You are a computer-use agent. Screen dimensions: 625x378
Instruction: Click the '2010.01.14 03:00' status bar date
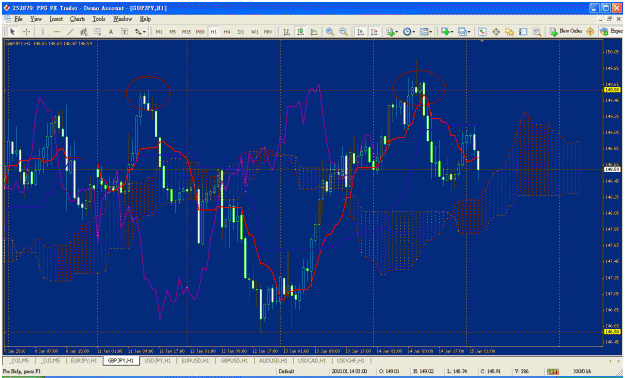350,372
